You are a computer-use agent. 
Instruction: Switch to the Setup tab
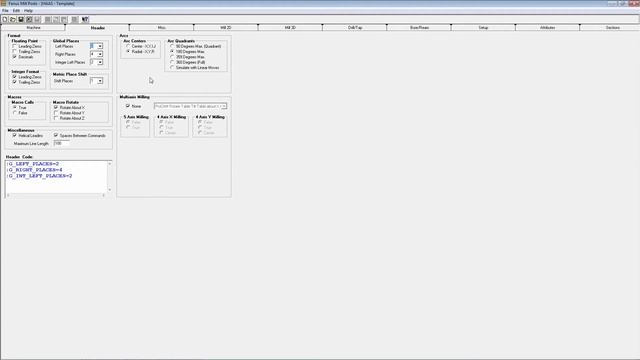point(483,28)
